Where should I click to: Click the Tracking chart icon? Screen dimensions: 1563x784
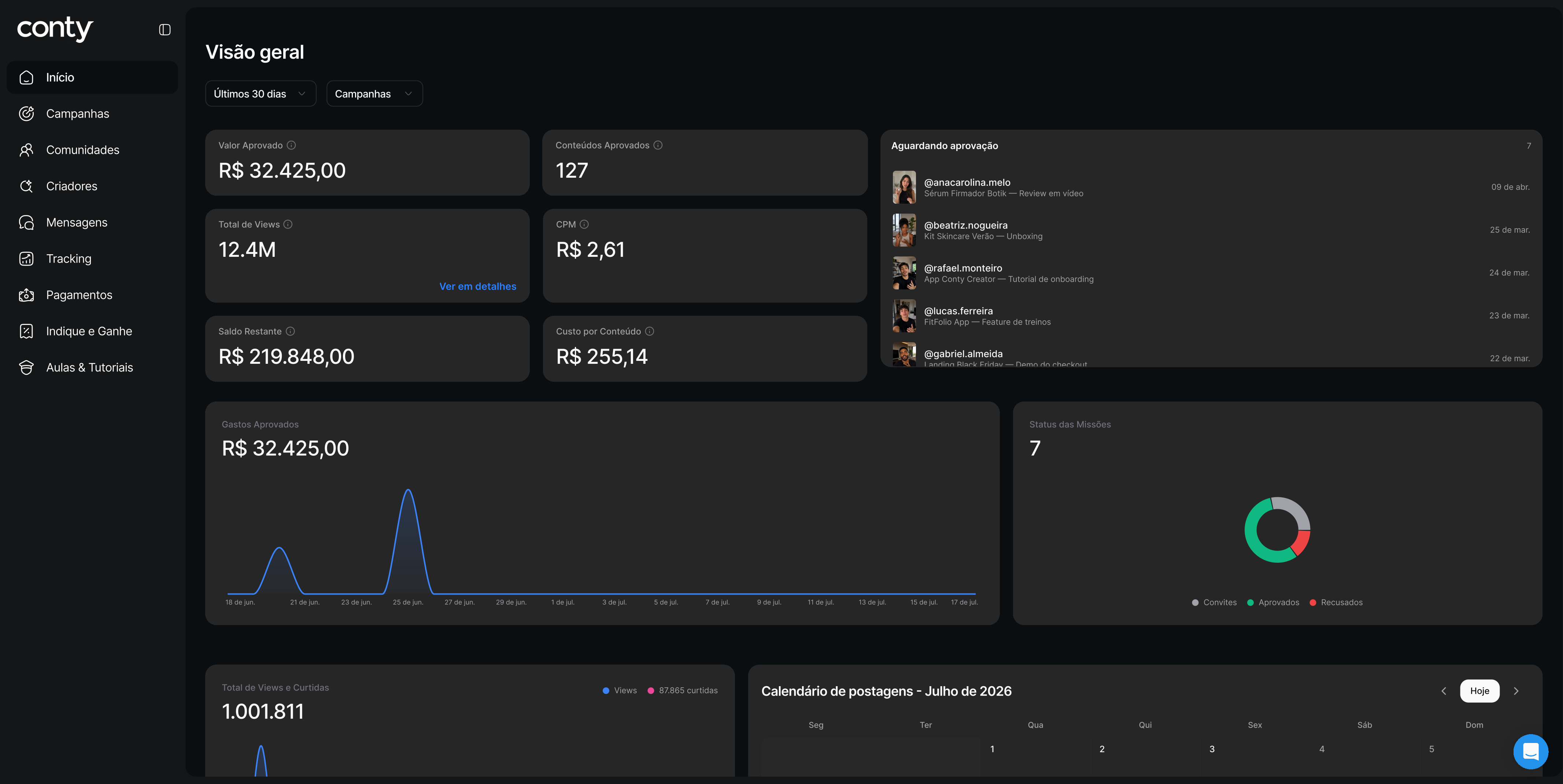[26, 259]
